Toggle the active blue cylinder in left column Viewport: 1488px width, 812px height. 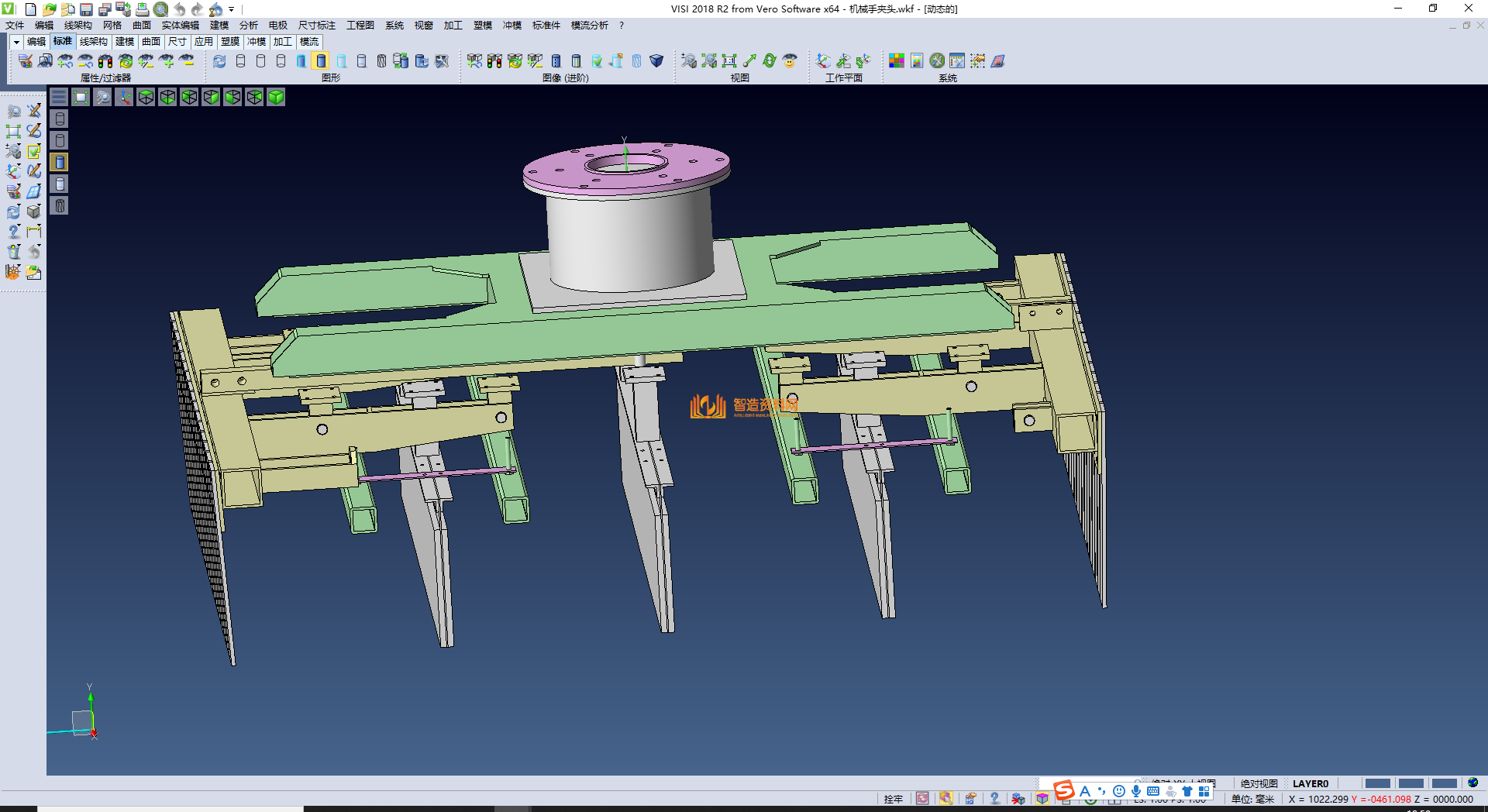(x=60, y=162)
